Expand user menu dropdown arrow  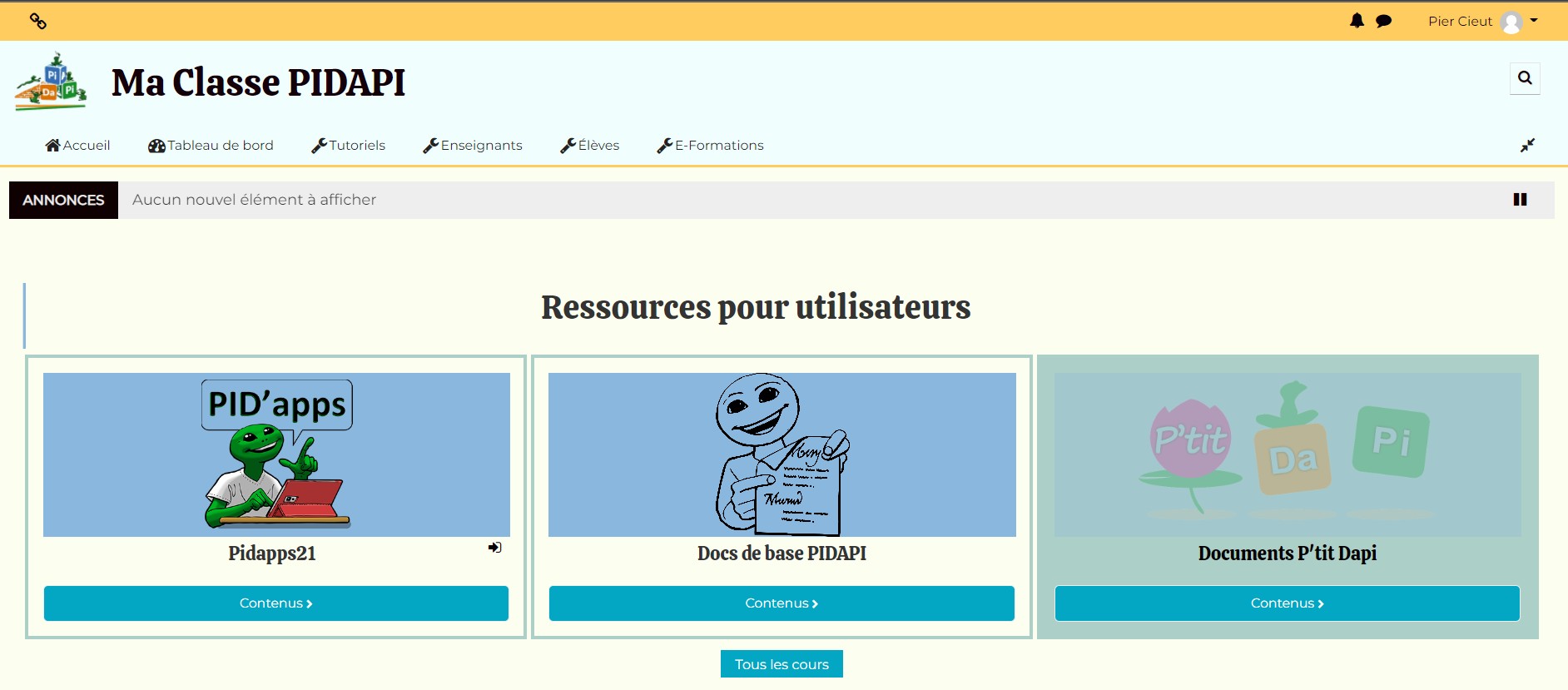1534,20
